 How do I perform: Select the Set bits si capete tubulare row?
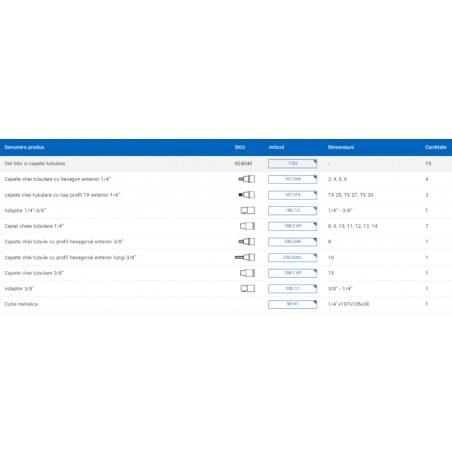(226, 163)
